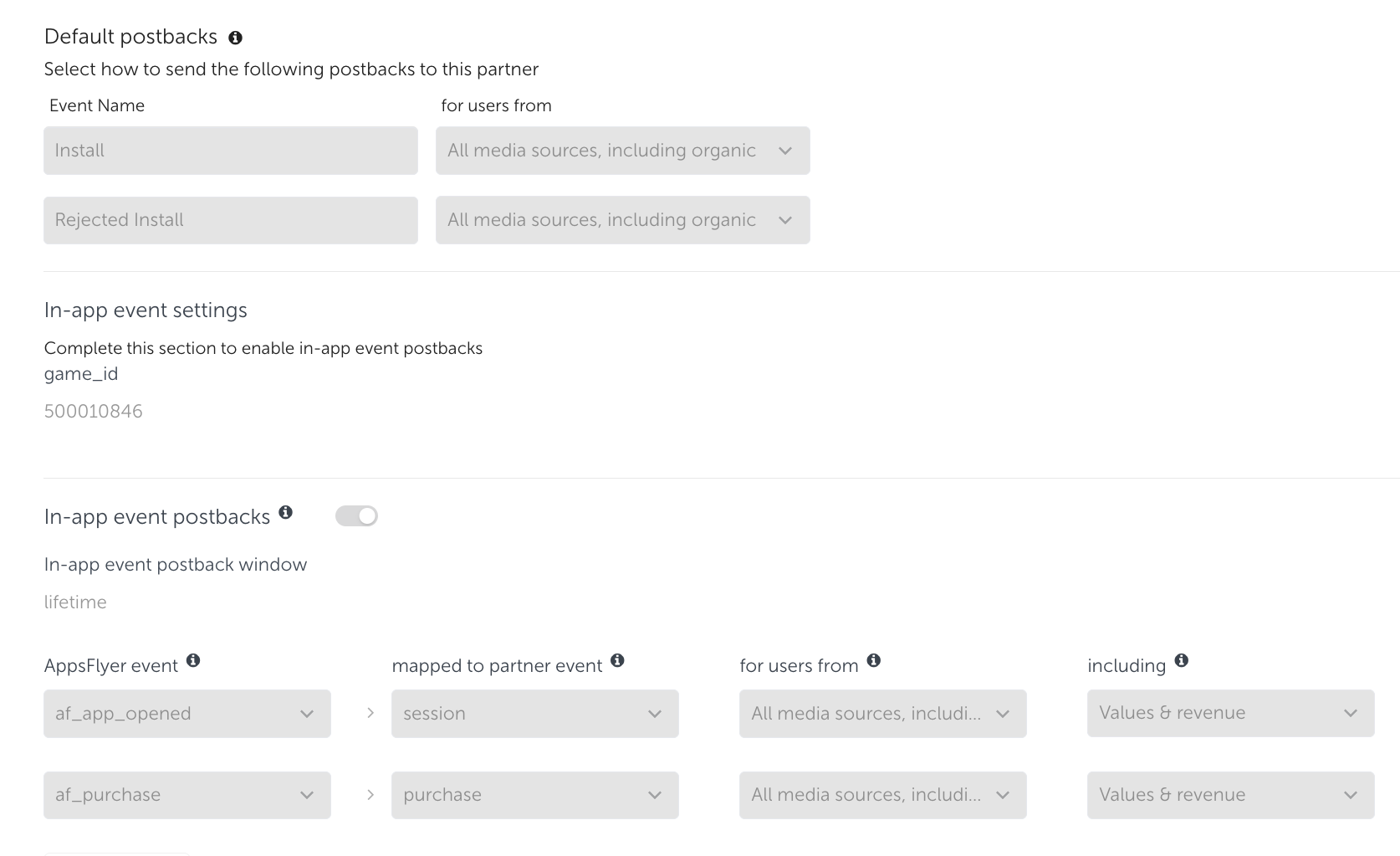This screenshot has width=1400, height=856.
Task: Click the info icon beside Default postbacks
Action: click(235, 38)
